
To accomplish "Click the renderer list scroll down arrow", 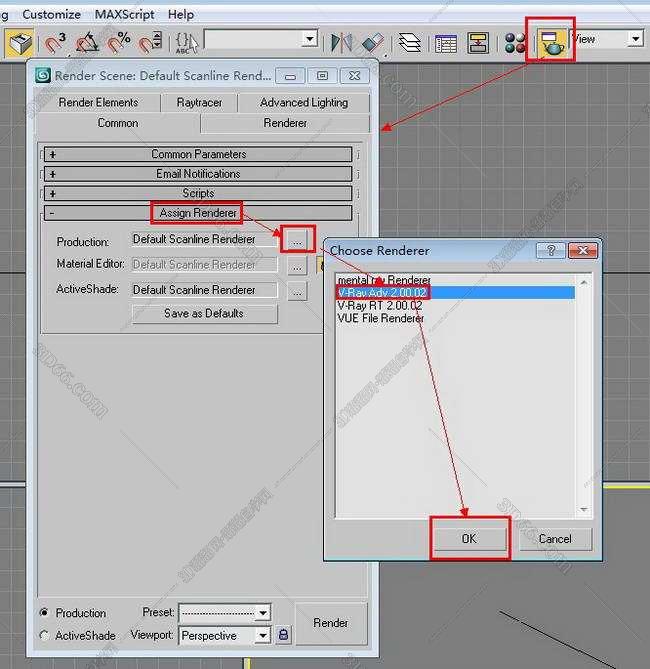I will (583, 509).
